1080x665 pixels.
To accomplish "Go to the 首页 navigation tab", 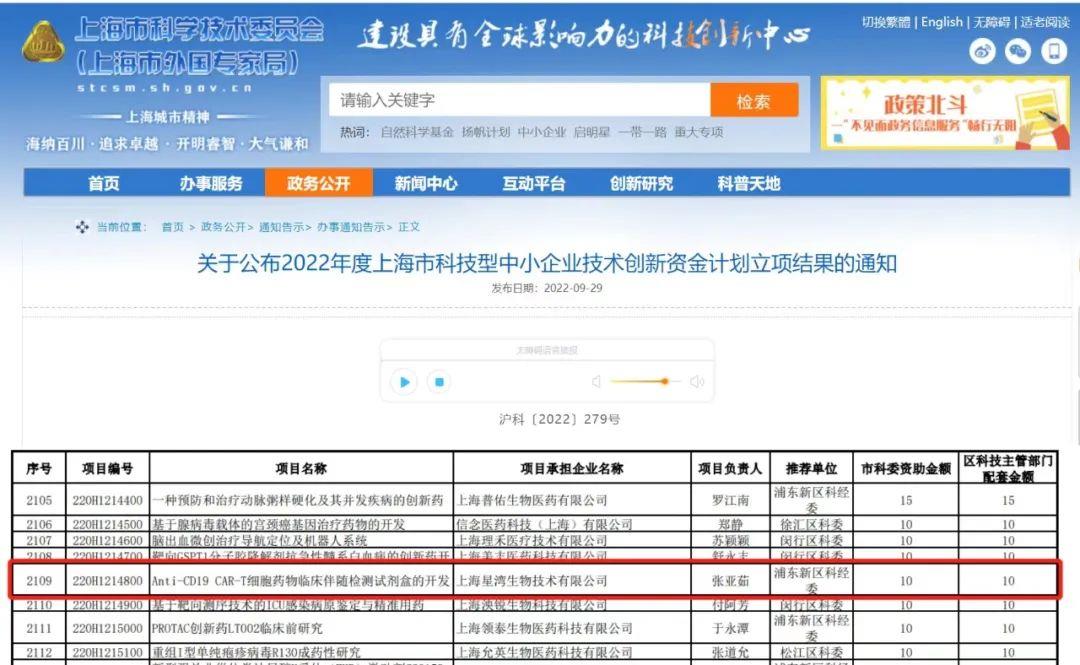I will point(103,183).
